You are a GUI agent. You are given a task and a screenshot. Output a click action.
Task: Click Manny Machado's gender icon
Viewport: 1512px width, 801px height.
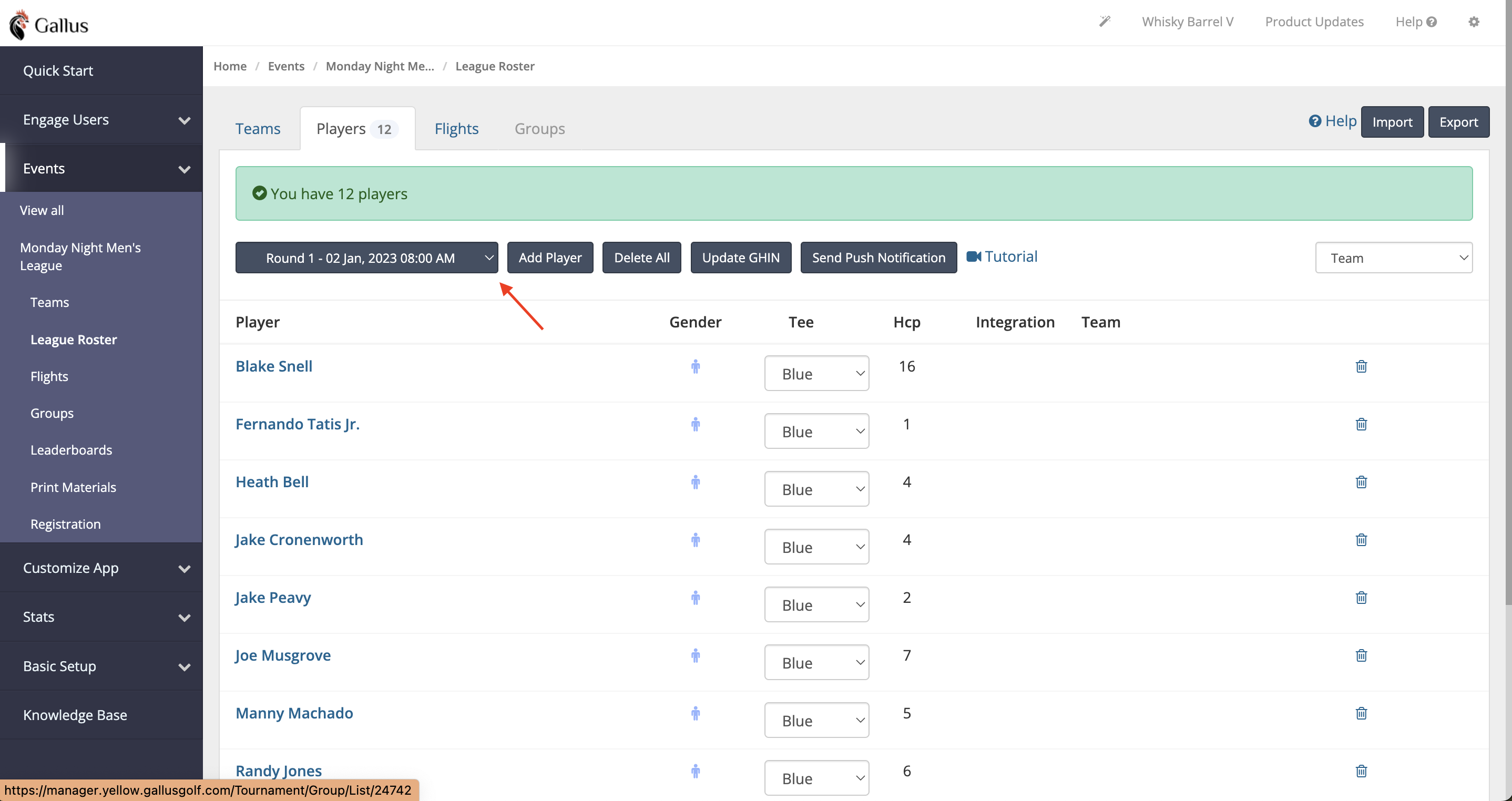(x=695, y=713)
